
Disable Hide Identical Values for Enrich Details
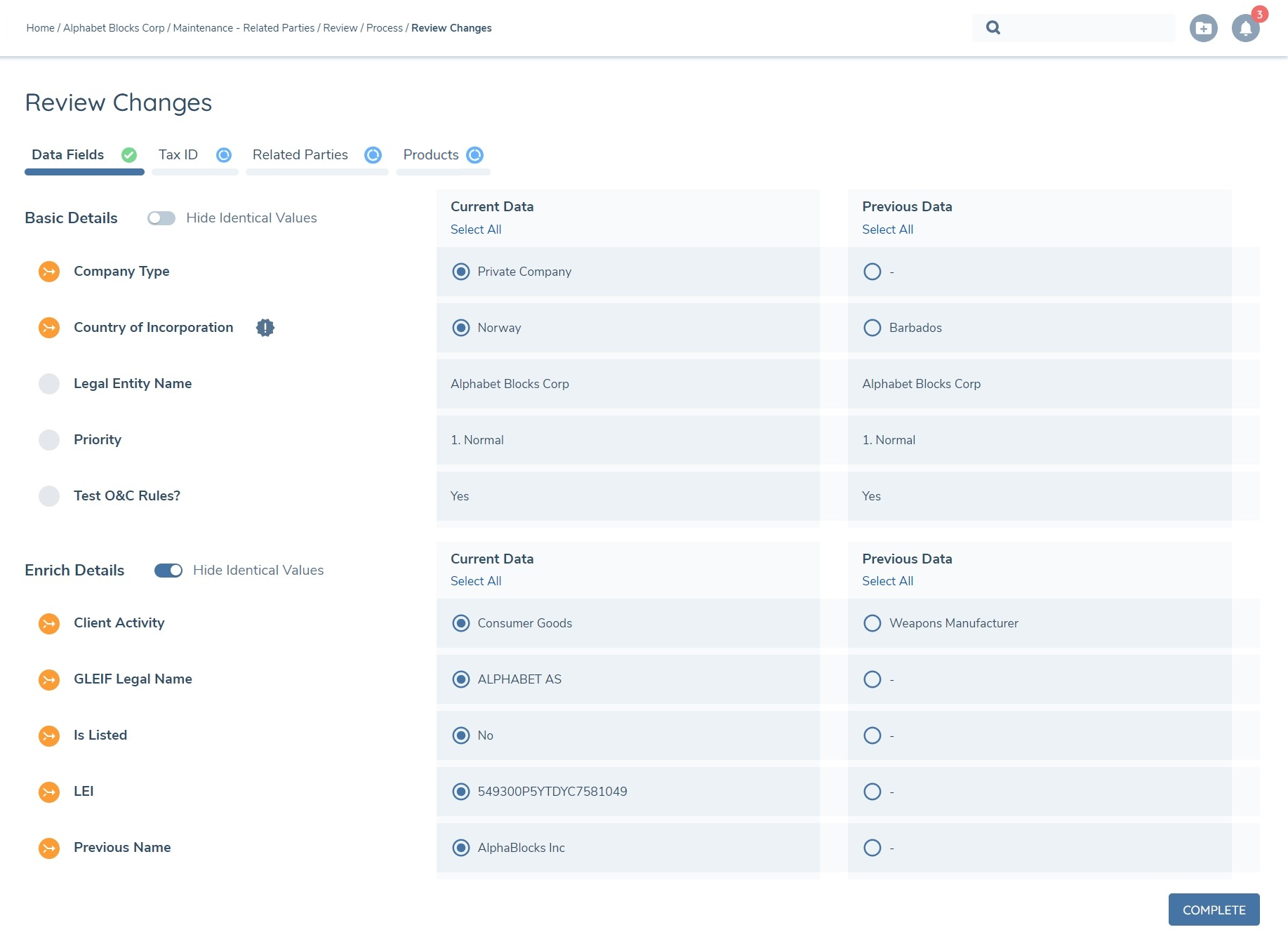click(x=168, y=571)
